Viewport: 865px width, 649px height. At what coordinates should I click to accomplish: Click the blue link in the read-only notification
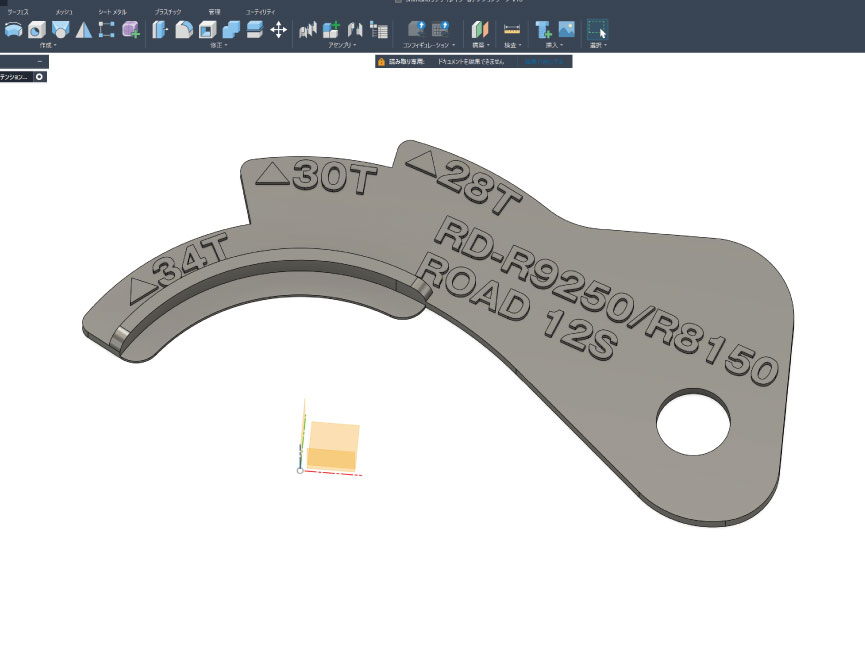pos(543,61)
